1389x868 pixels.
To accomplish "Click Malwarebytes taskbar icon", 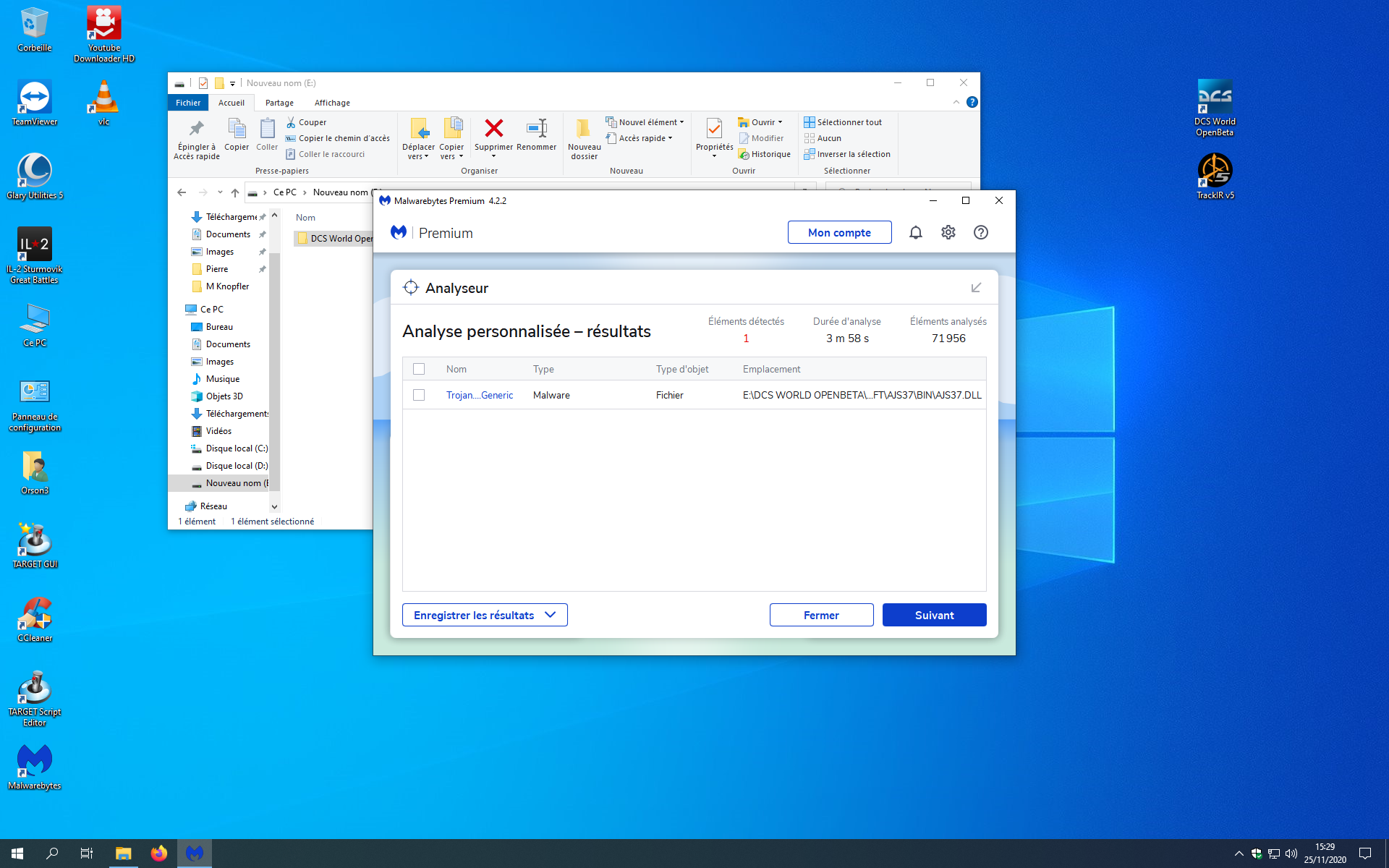I will tap(195, 854).
